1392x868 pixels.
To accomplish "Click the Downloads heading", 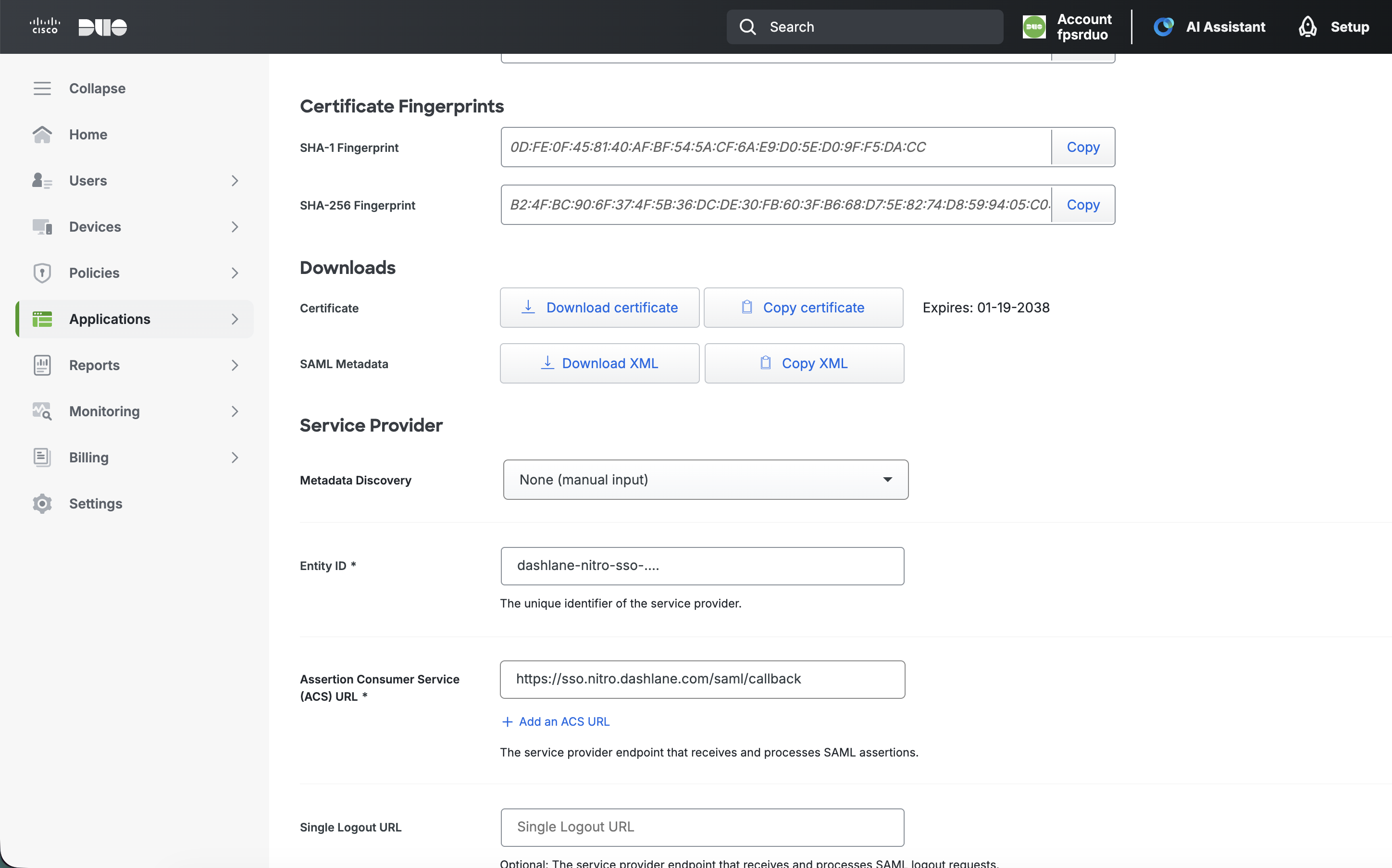I will pyautogui.click(x=348, y=268).
